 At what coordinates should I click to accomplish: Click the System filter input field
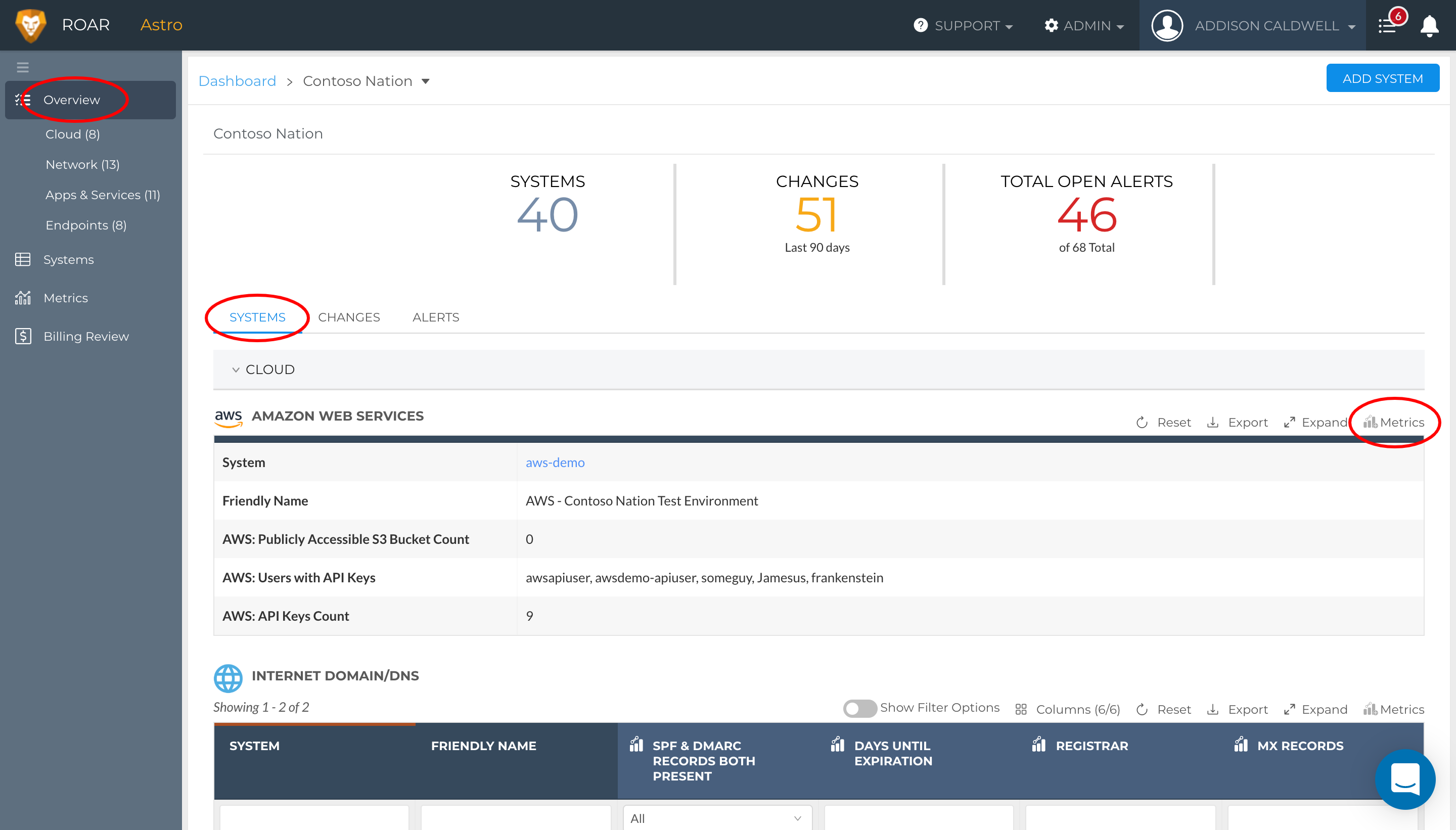pos(314,817)
